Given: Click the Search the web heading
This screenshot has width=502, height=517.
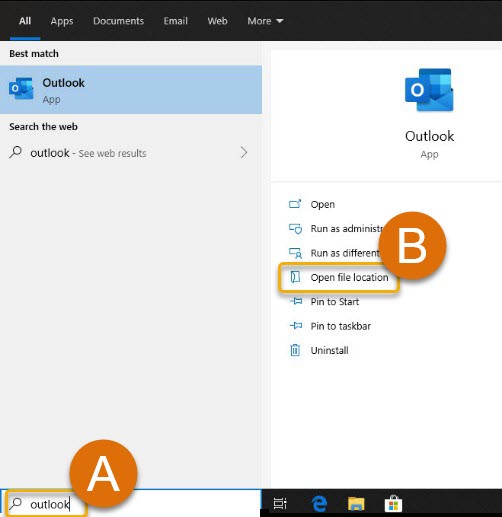Looking at the screenshot, I should (x=43, y=127).
